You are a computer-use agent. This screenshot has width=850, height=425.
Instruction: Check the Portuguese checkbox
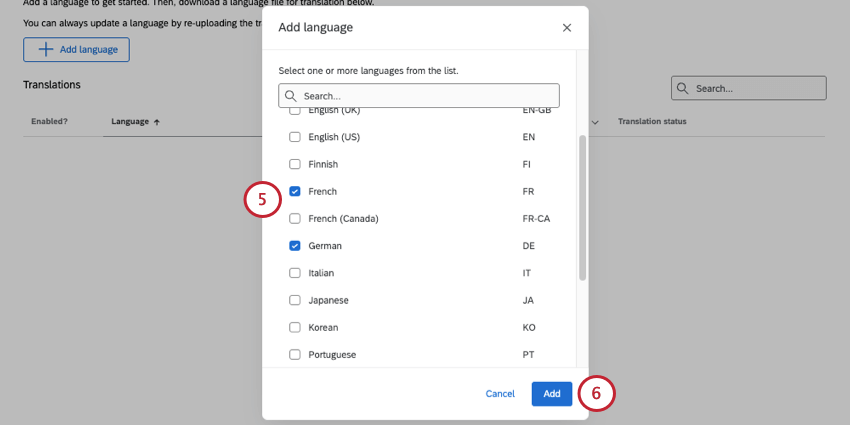295,354
